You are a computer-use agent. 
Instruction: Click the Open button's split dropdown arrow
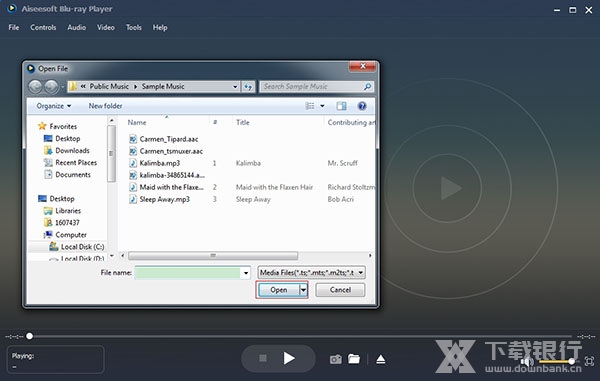coord(303,290)
